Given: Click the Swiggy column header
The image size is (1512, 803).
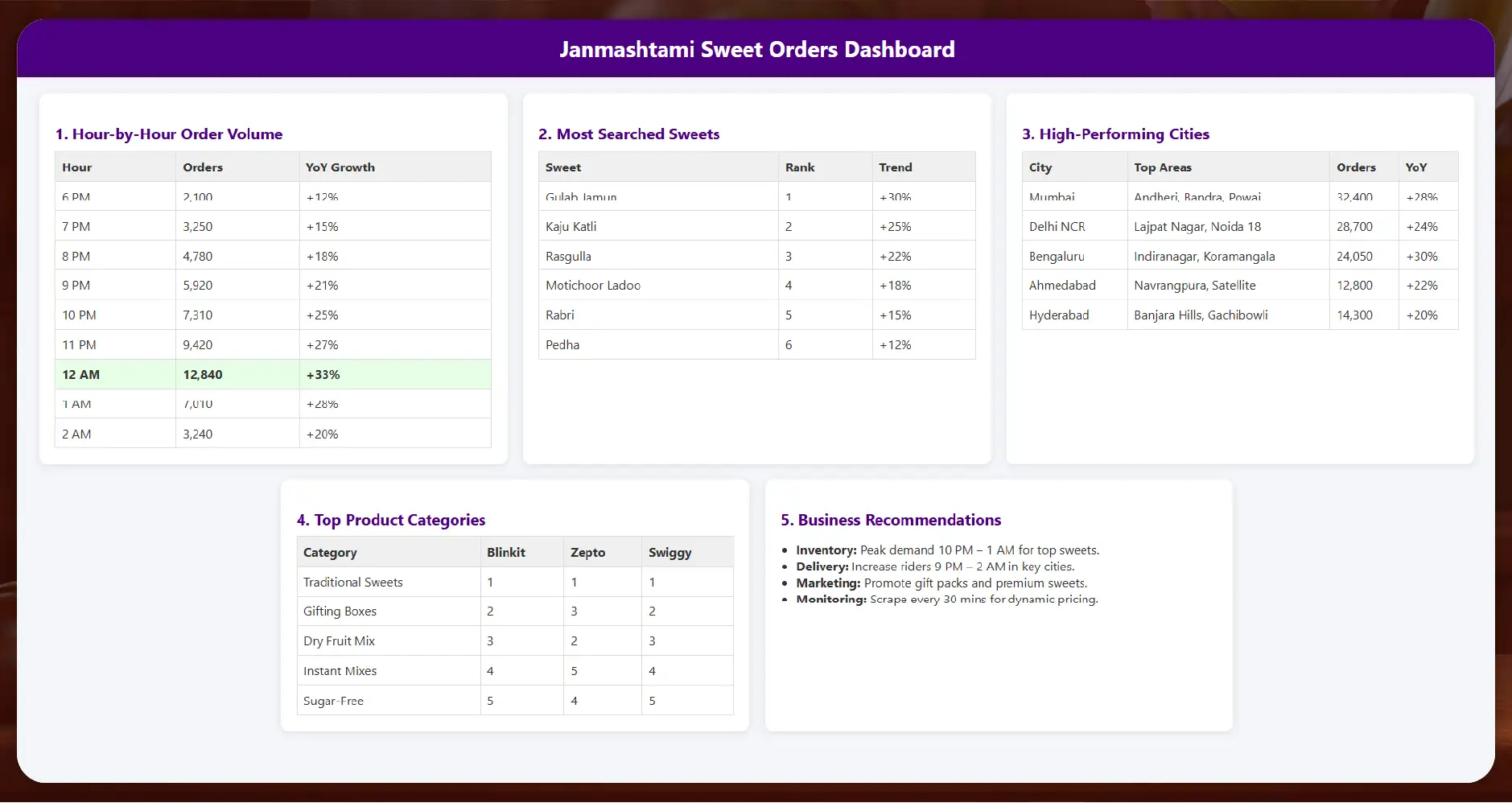Looking at the screenshot, I should click(x=669, y=552).
